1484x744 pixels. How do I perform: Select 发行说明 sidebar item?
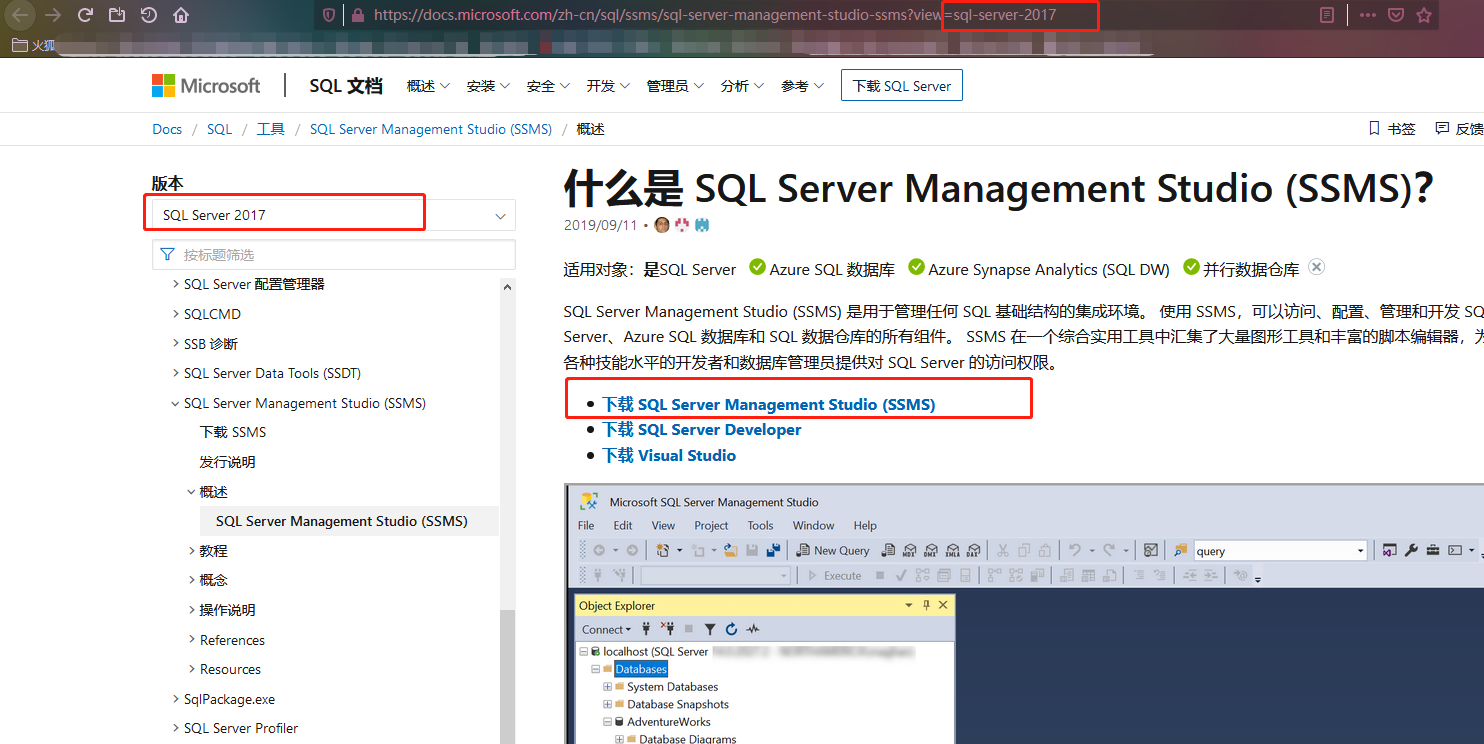(227, 462)
